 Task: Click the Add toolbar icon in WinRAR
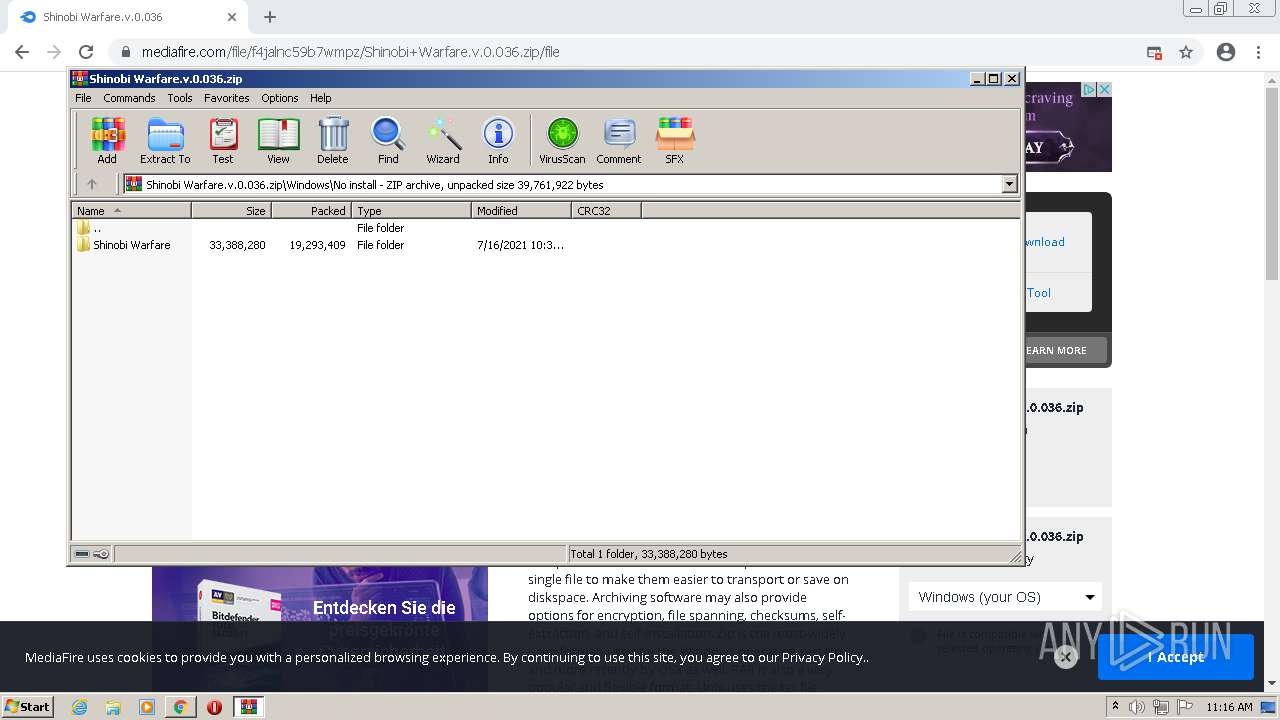(107, 140)
